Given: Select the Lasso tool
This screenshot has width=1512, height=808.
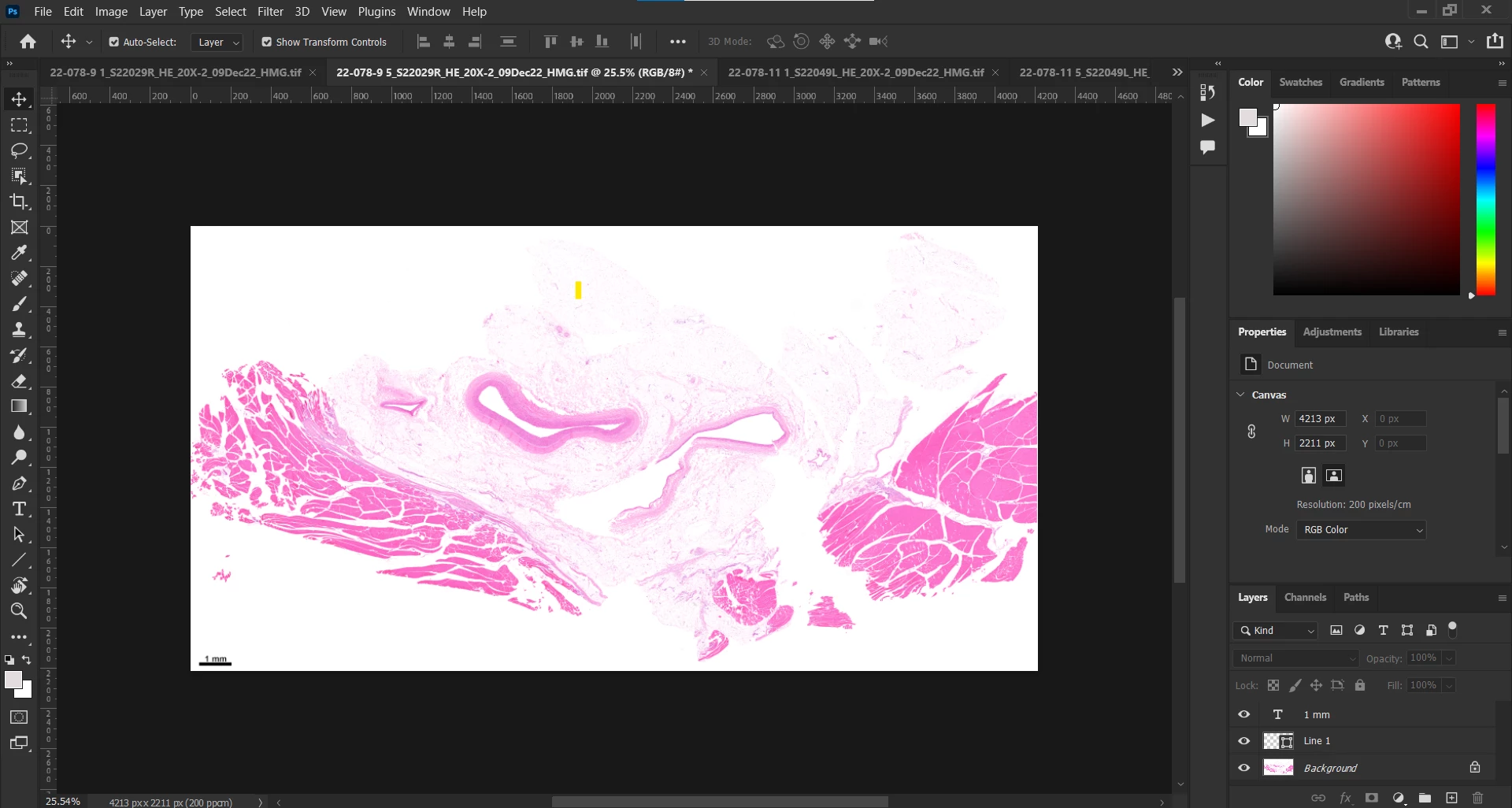Looking at the screenshot, I should pyautogui.click(x=19, y=150).
